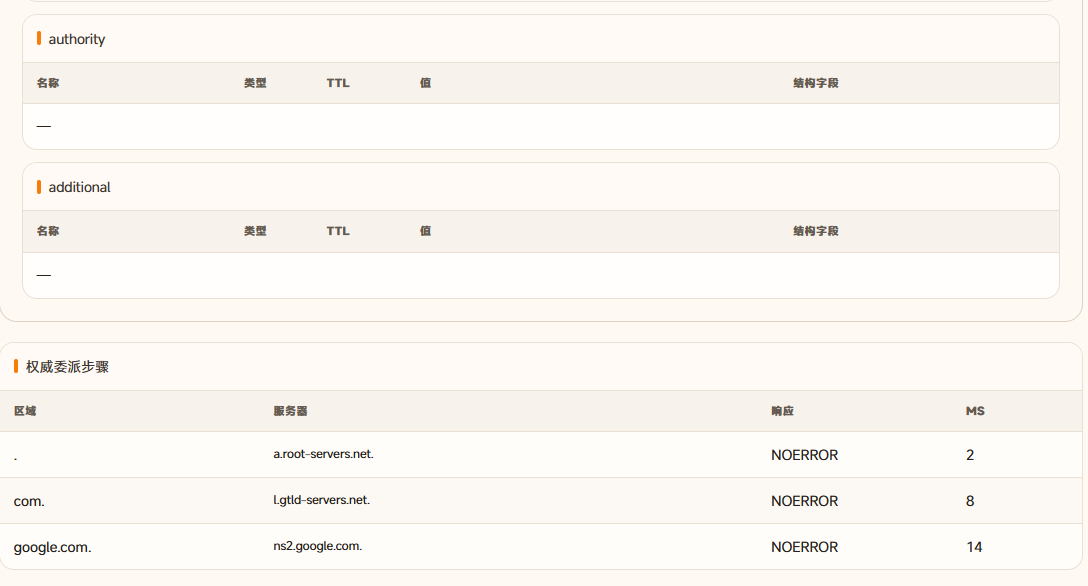Viewport: 1088px width, 586px height.
Task: Click 名称 header in authority table
Action: point(48,83)
